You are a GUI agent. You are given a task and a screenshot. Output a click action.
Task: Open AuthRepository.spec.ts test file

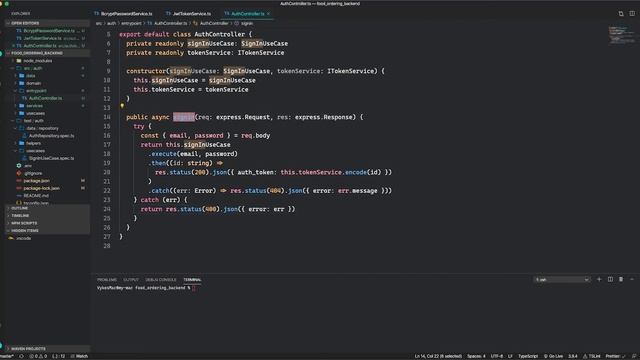coord(51,136)
